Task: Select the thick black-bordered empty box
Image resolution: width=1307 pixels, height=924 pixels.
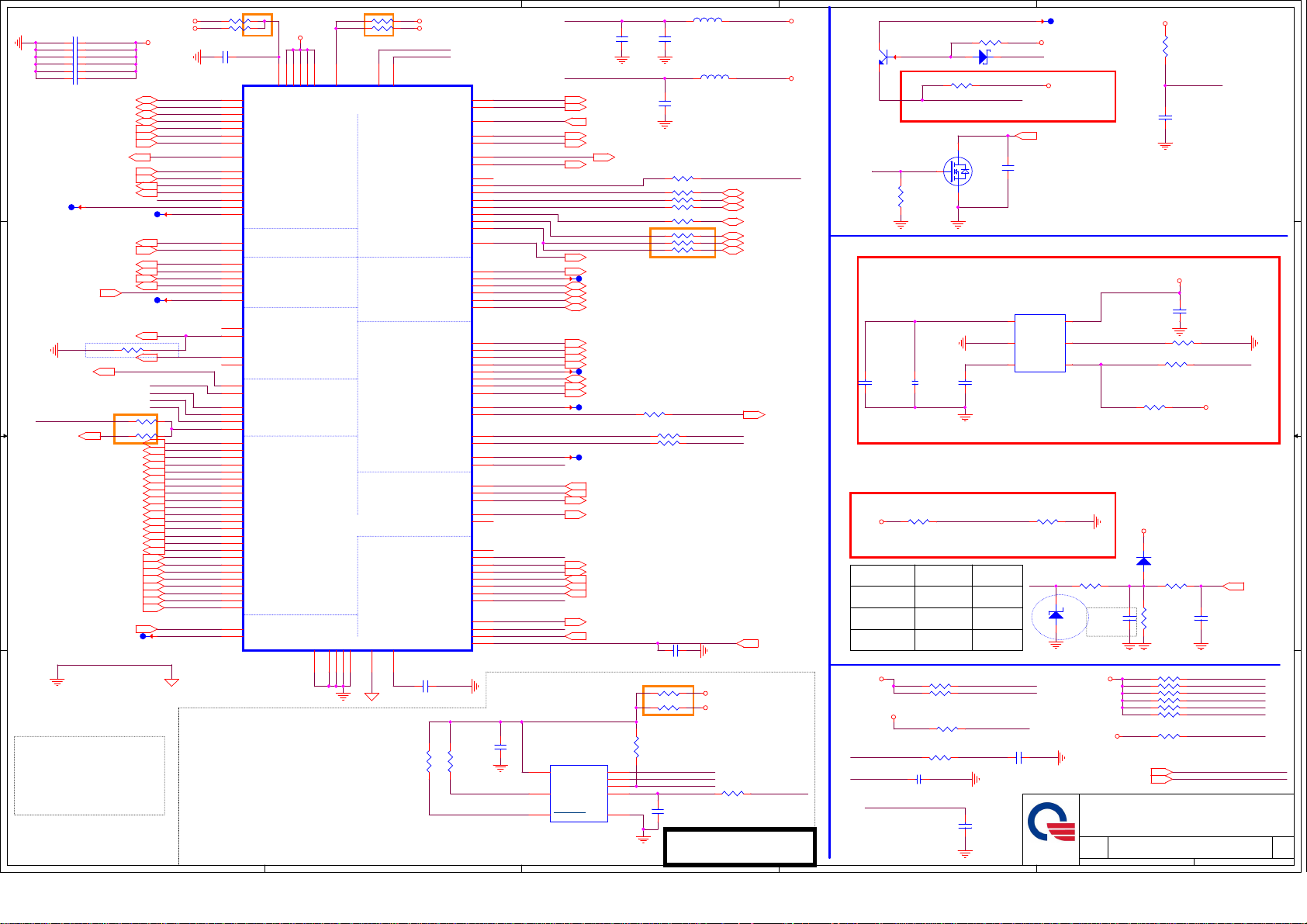Action: pos(740,846)
